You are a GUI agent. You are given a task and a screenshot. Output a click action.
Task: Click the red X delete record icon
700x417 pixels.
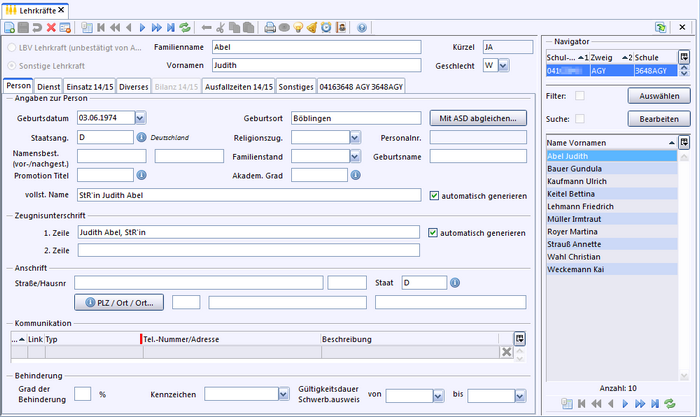click(51, 28)
